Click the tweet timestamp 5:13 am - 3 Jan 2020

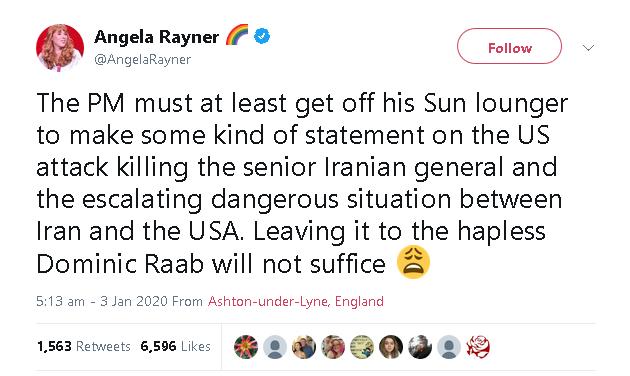pyautogui.click(x=102, y=301)
